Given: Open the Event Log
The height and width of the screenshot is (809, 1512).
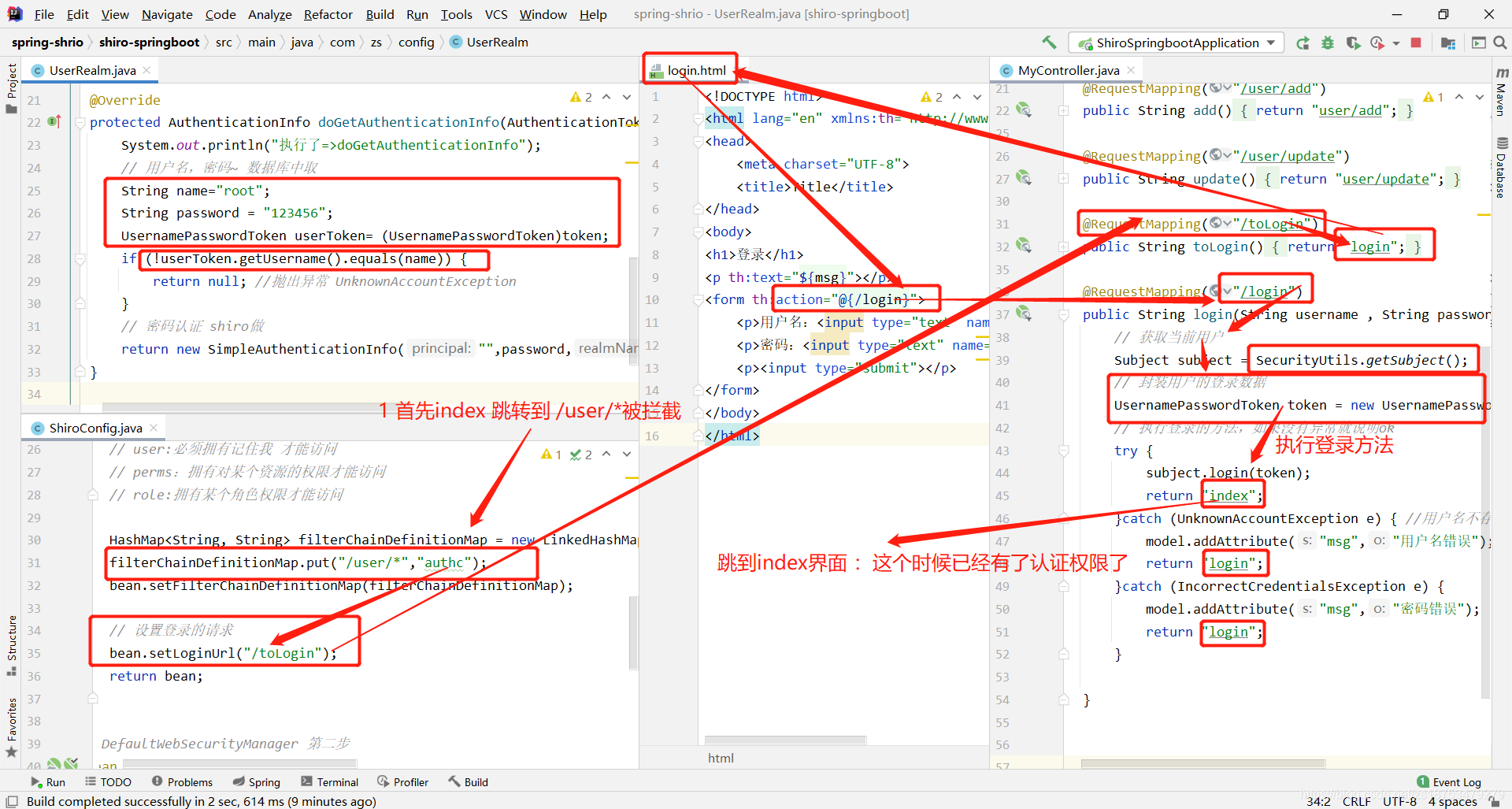Looking at the screenshot, I should point(1449,782).
